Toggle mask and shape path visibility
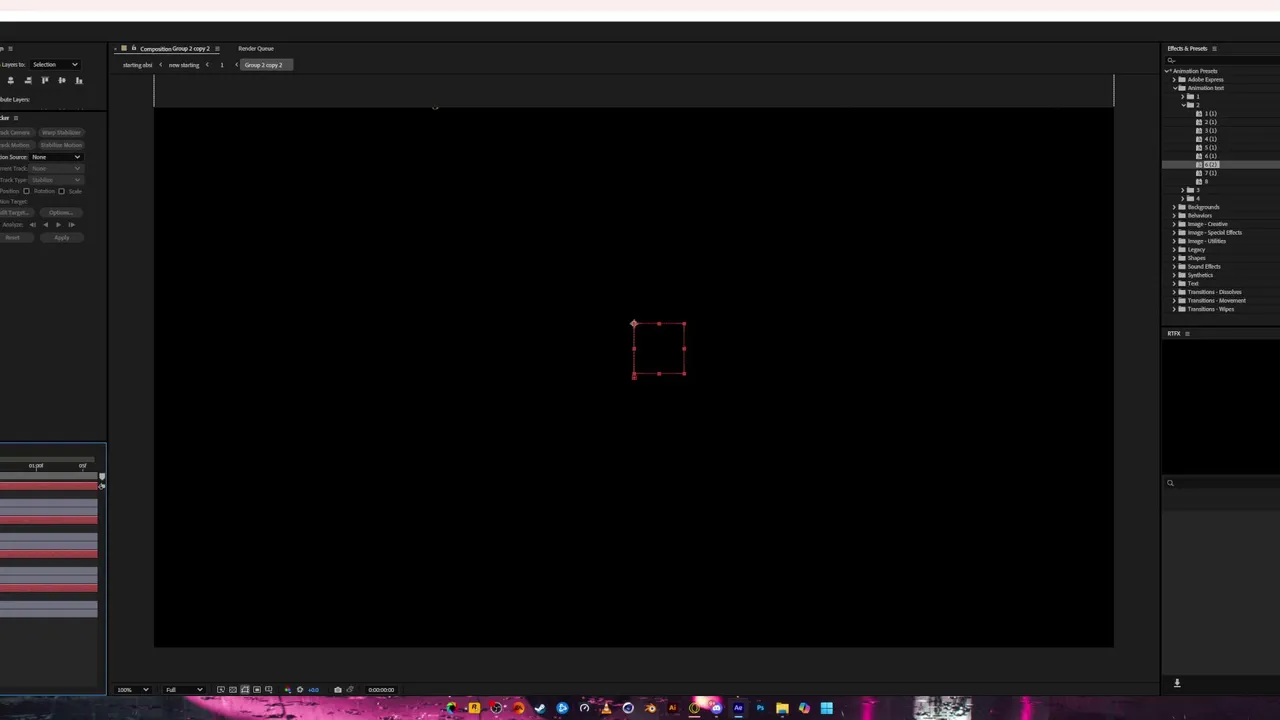Screen dimensions: 1280x720 (x=245, y=690)
